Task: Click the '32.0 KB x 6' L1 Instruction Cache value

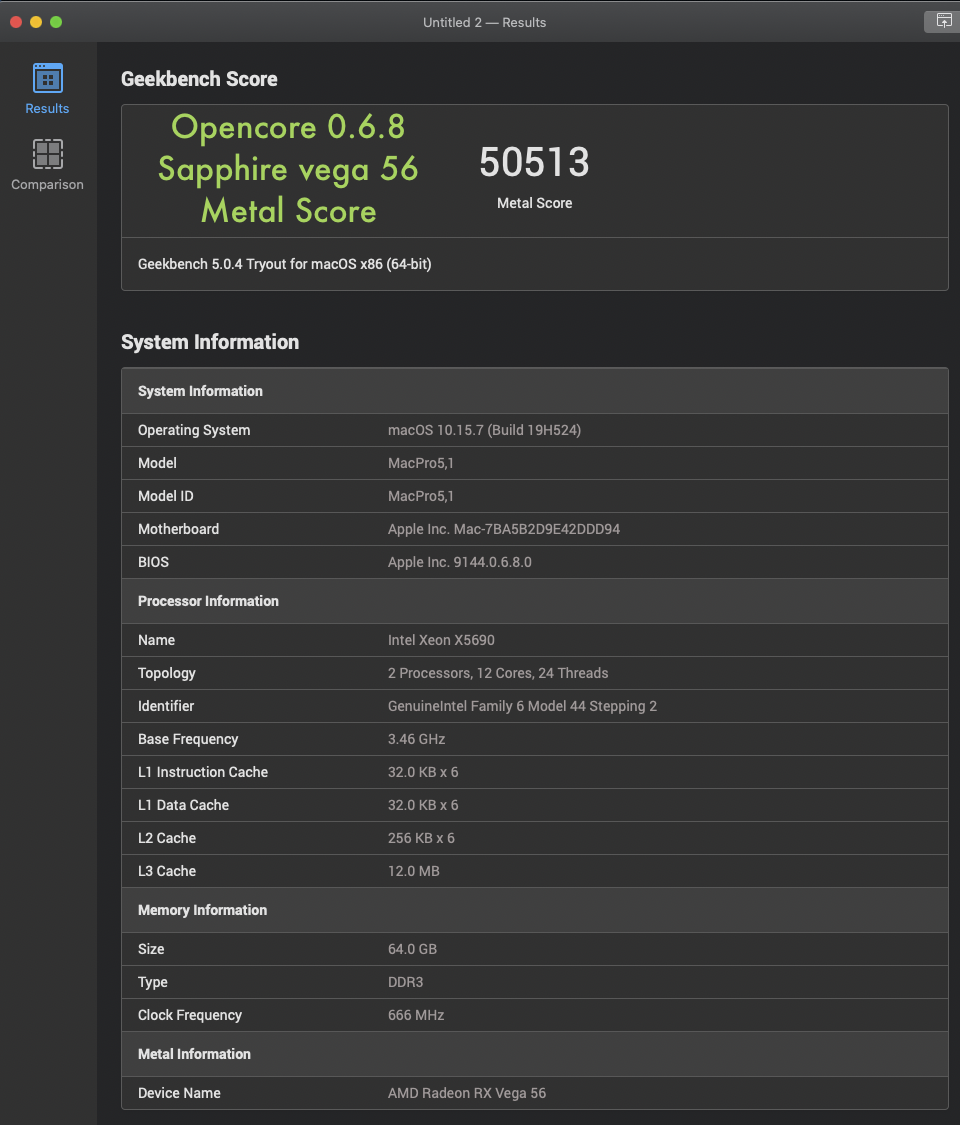Action: [x=423, y=772]
